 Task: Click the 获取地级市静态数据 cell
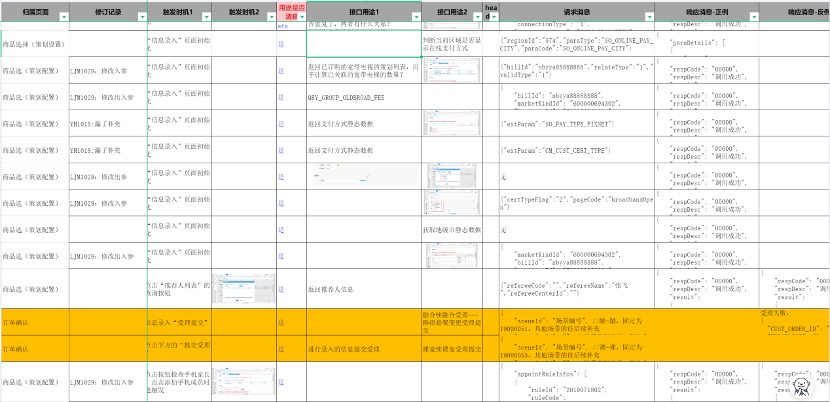[x=452, y=229]
